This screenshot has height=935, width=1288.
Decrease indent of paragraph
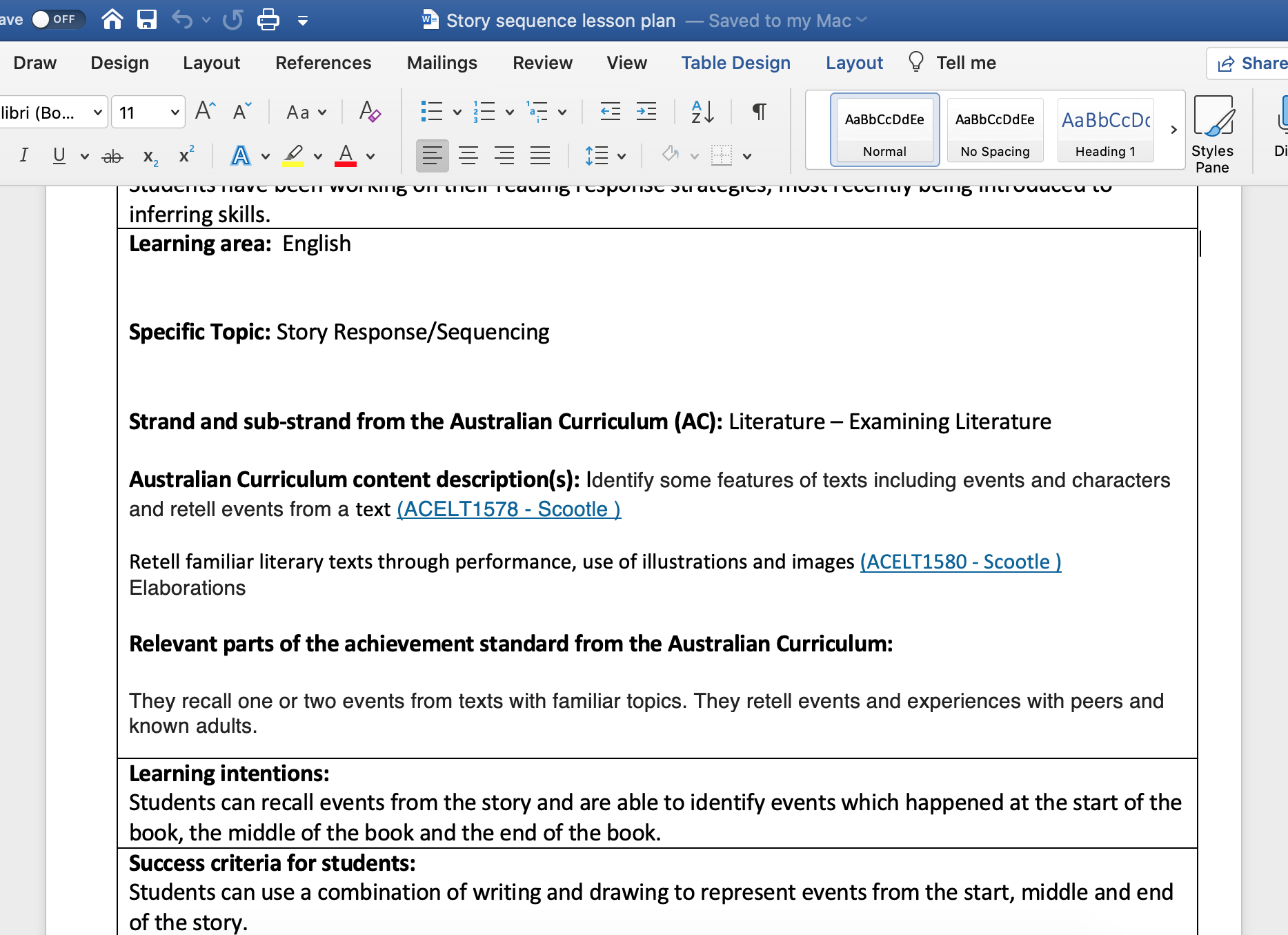point(611,111)
